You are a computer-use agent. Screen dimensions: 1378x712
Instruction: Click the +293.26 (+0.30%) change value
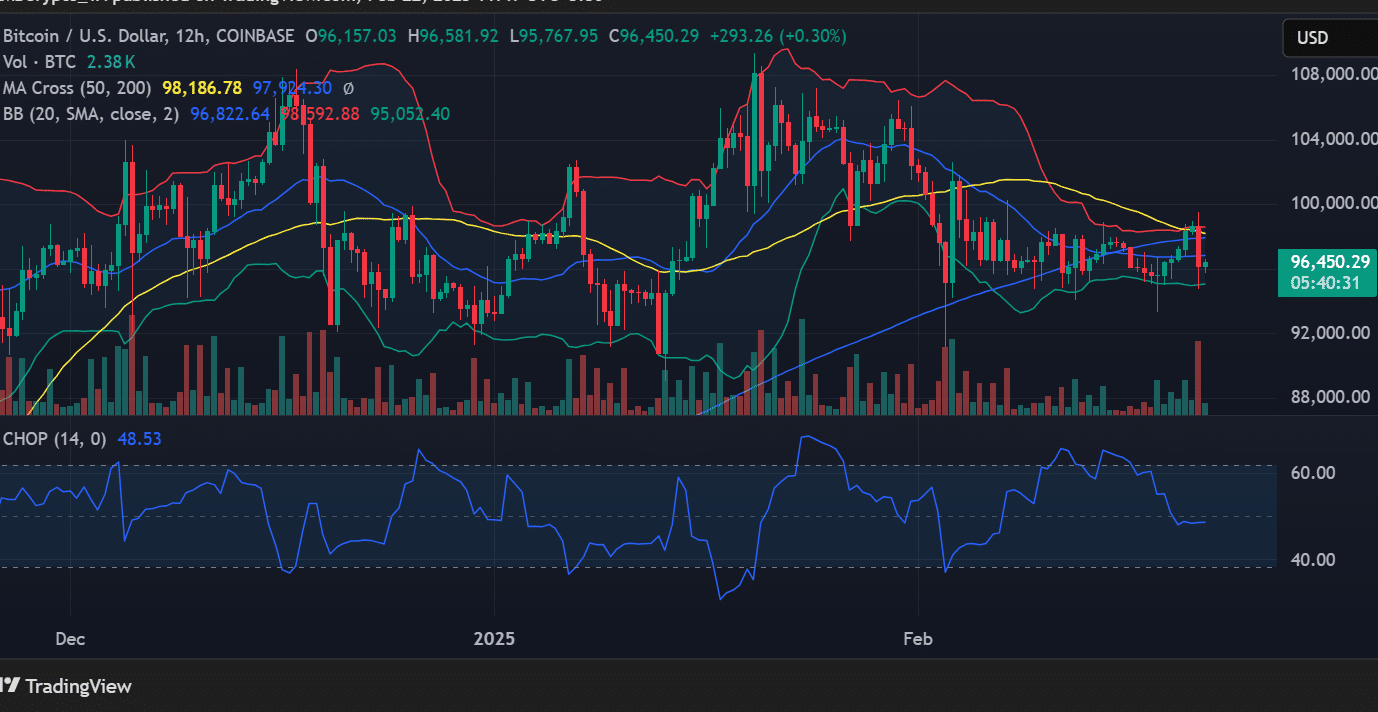click(x=778, y=36)
